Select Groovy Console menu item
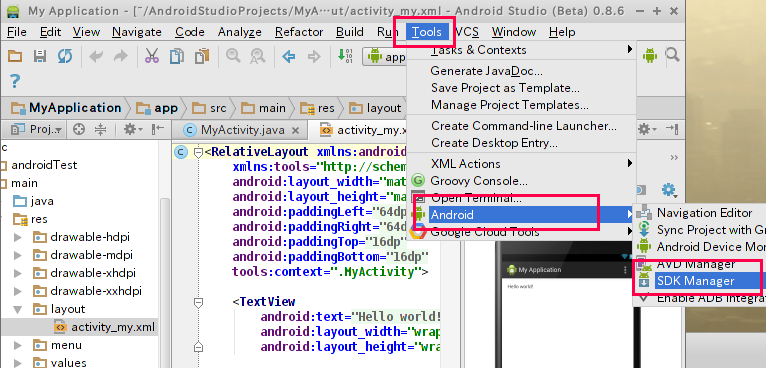The image size is (766, 368). (x=522, y=181)
